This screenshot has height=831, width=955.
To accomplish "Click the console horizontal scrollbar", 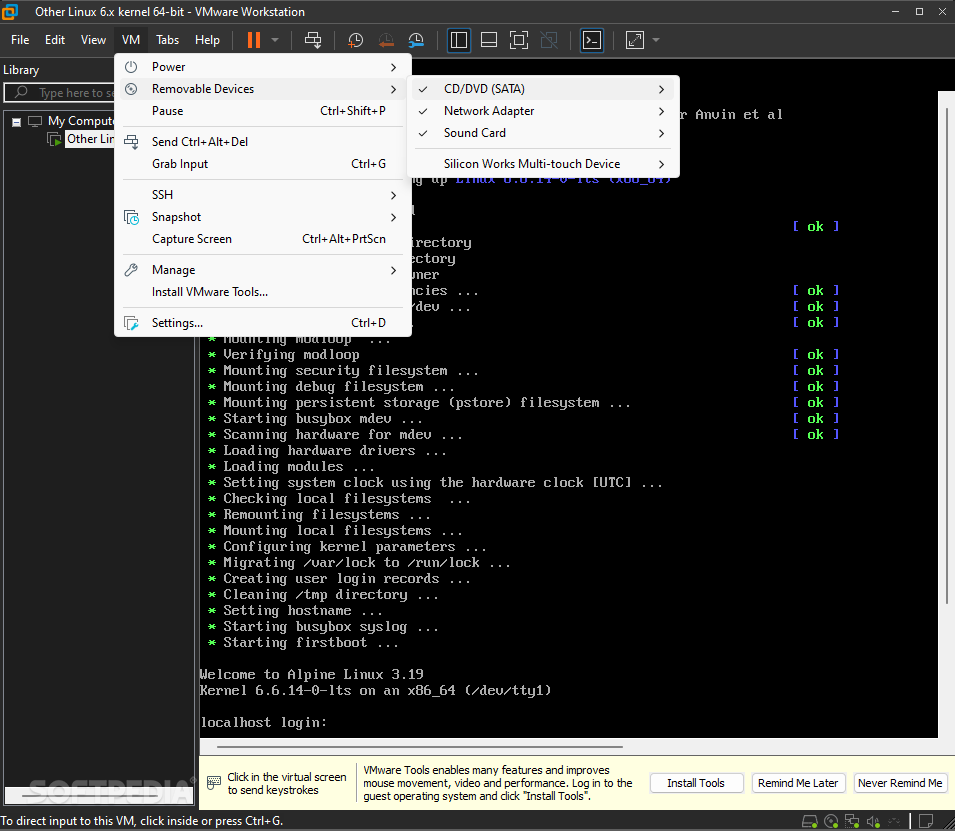I will (x=420, y=746).
